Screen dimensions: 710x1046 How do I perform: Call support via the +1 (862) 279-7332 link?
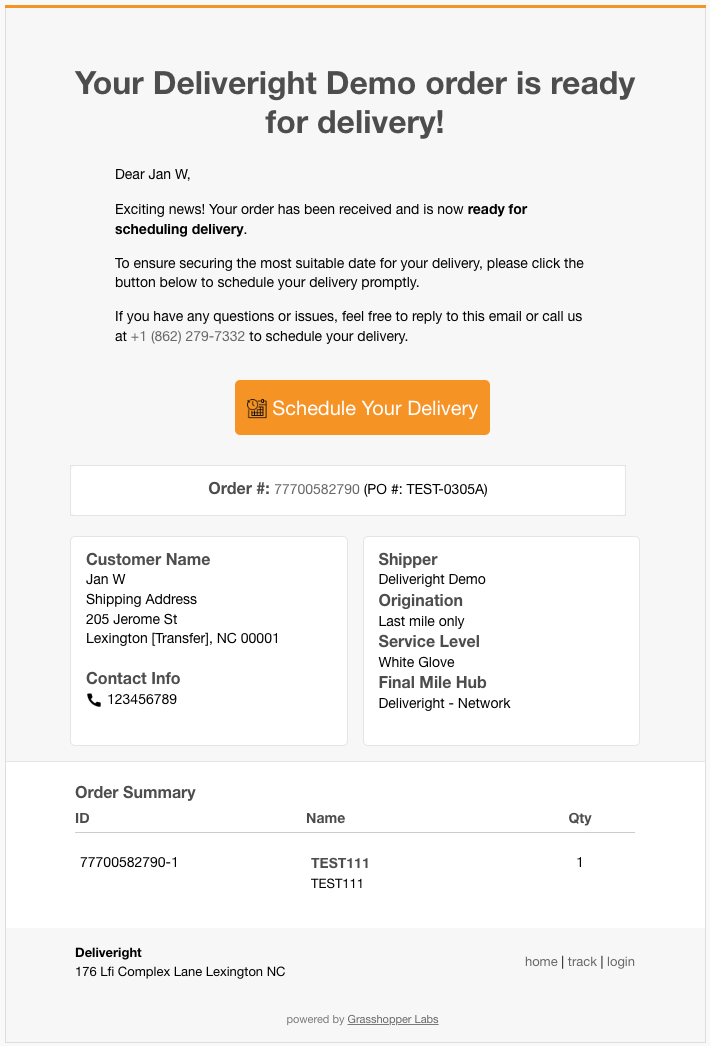click(186, 336)
